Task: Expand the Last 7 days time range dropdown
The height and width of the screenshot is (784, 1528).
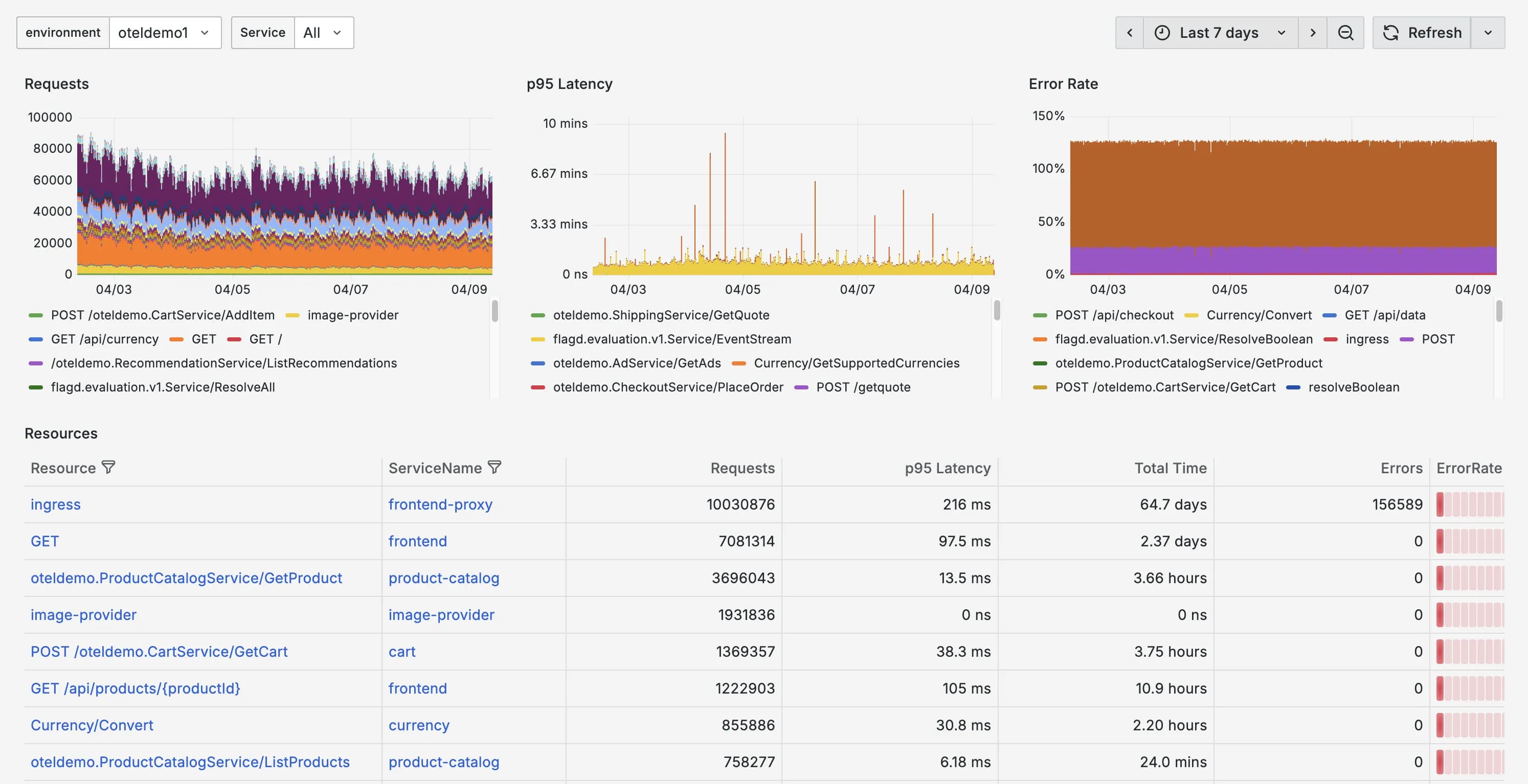Action: tap(1280, 33)
